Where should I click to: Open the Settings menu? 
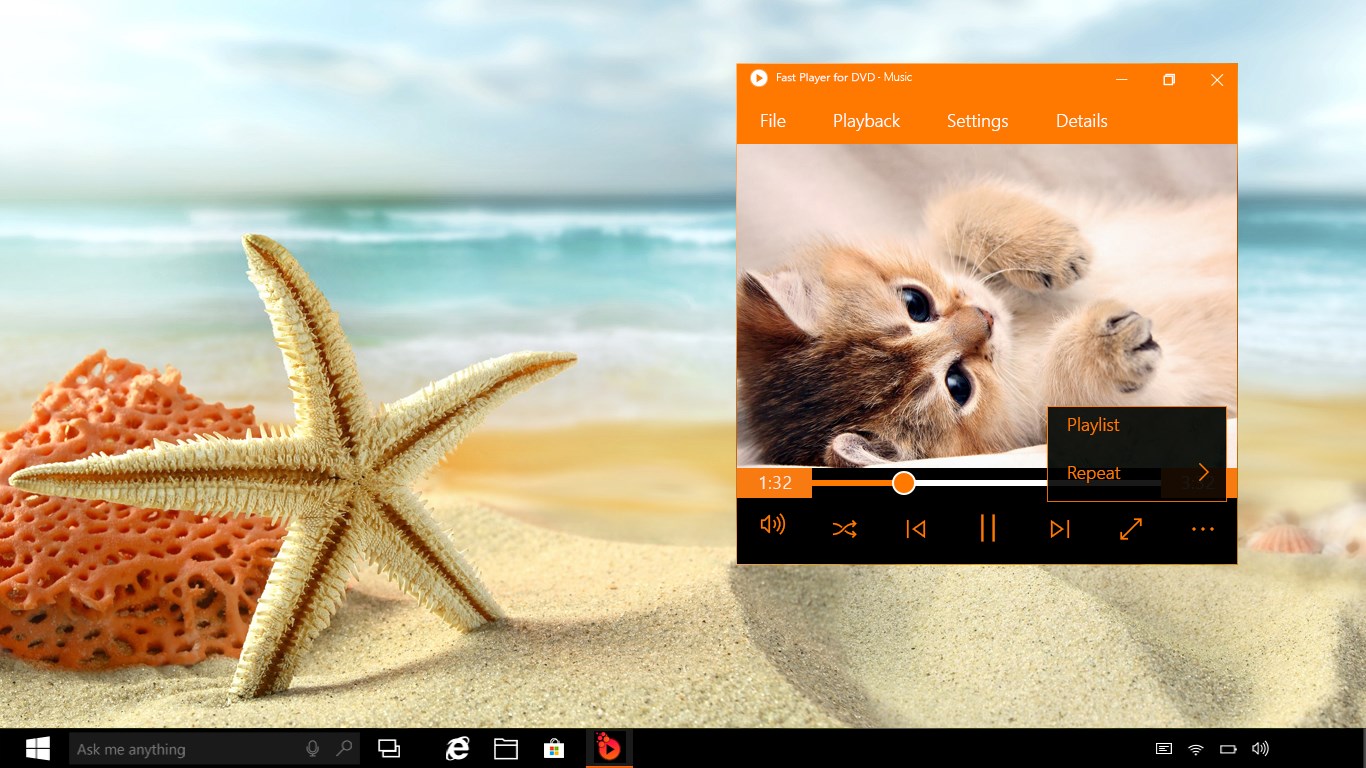click(x=977, y=120)
